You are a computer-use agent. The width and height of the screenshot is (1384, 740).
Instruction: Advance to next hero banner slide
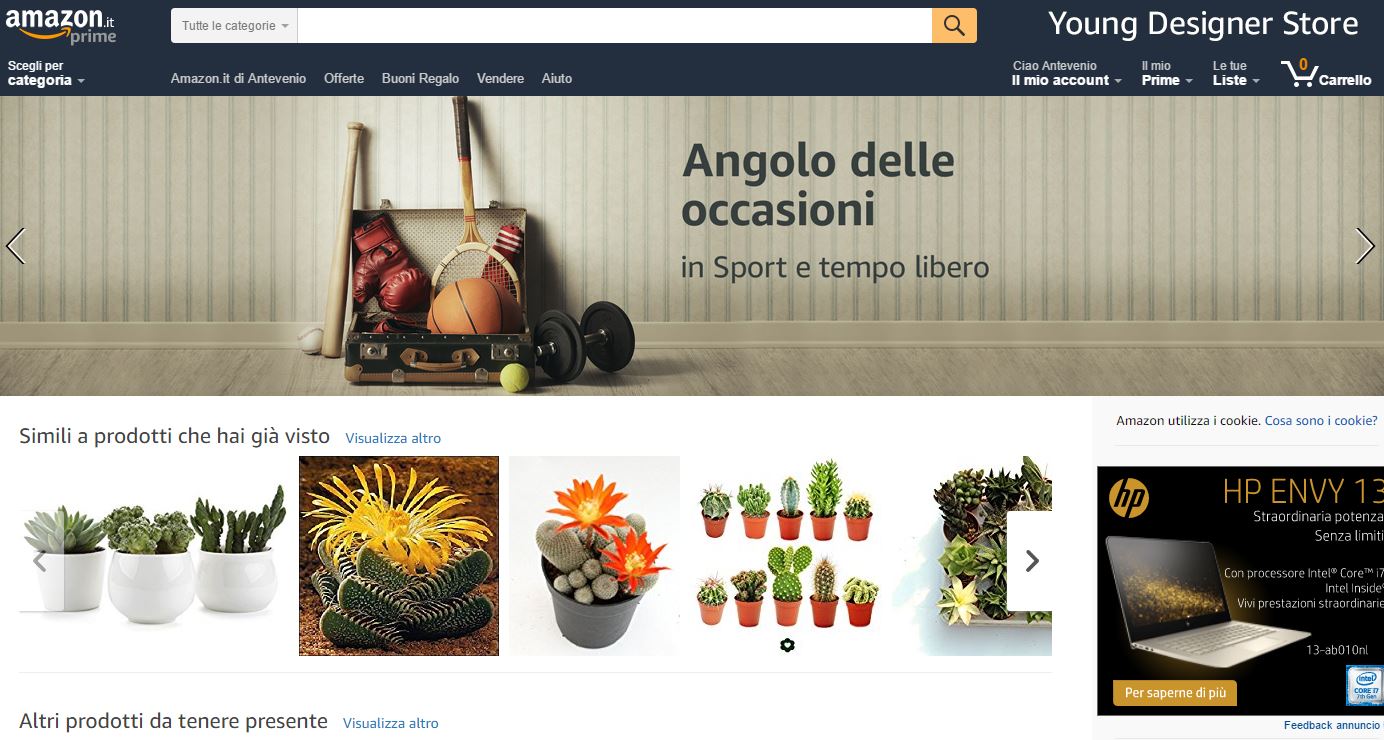[1365, 246]
